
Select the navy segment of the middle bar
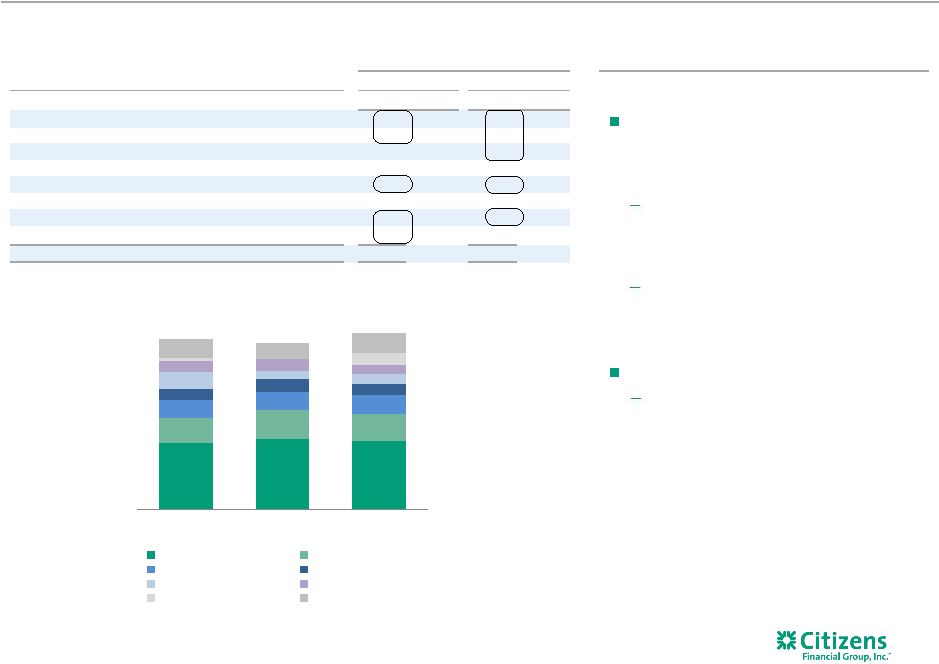283,386
